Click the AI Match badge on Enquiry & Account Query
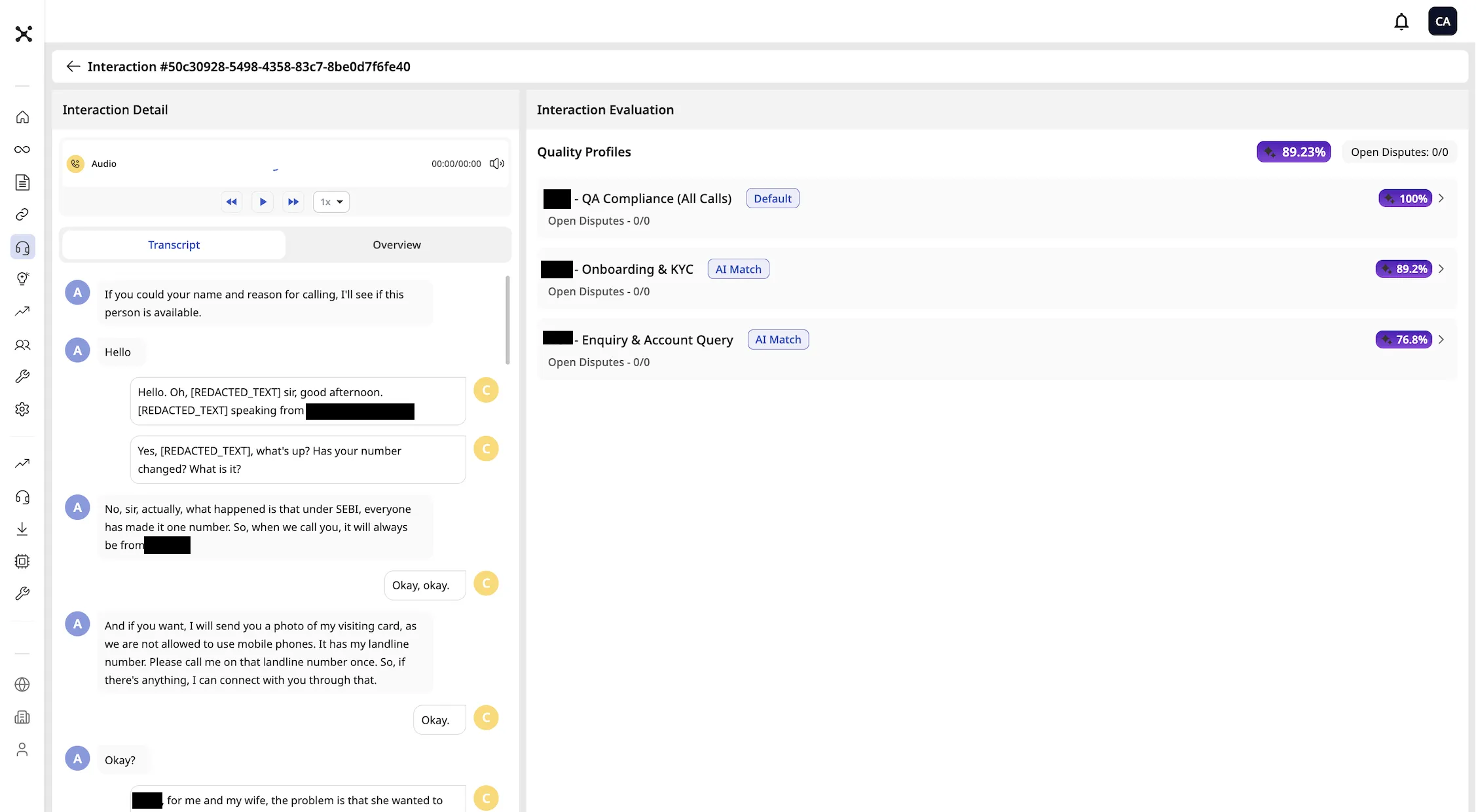This screenshot has width=1476, height=812. (x=779, y=340)
